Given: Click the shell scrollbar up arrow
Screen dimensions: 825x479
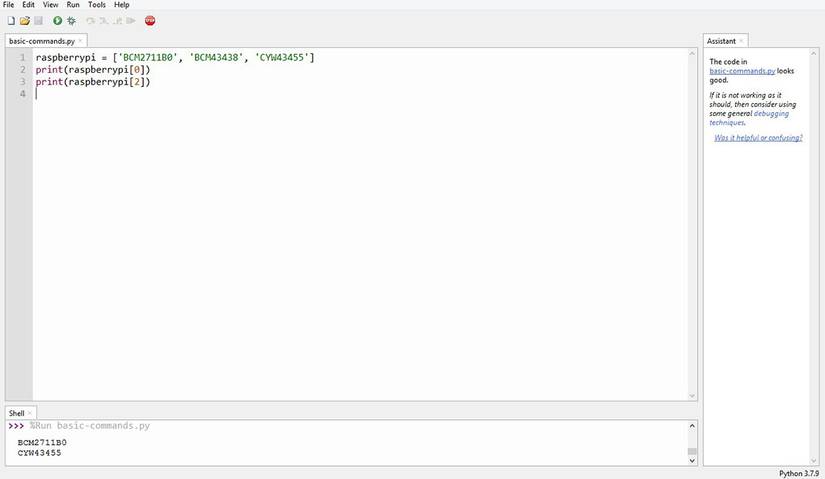Looking at the screenshot, I should pyautogui.click(x=692, y=426).
